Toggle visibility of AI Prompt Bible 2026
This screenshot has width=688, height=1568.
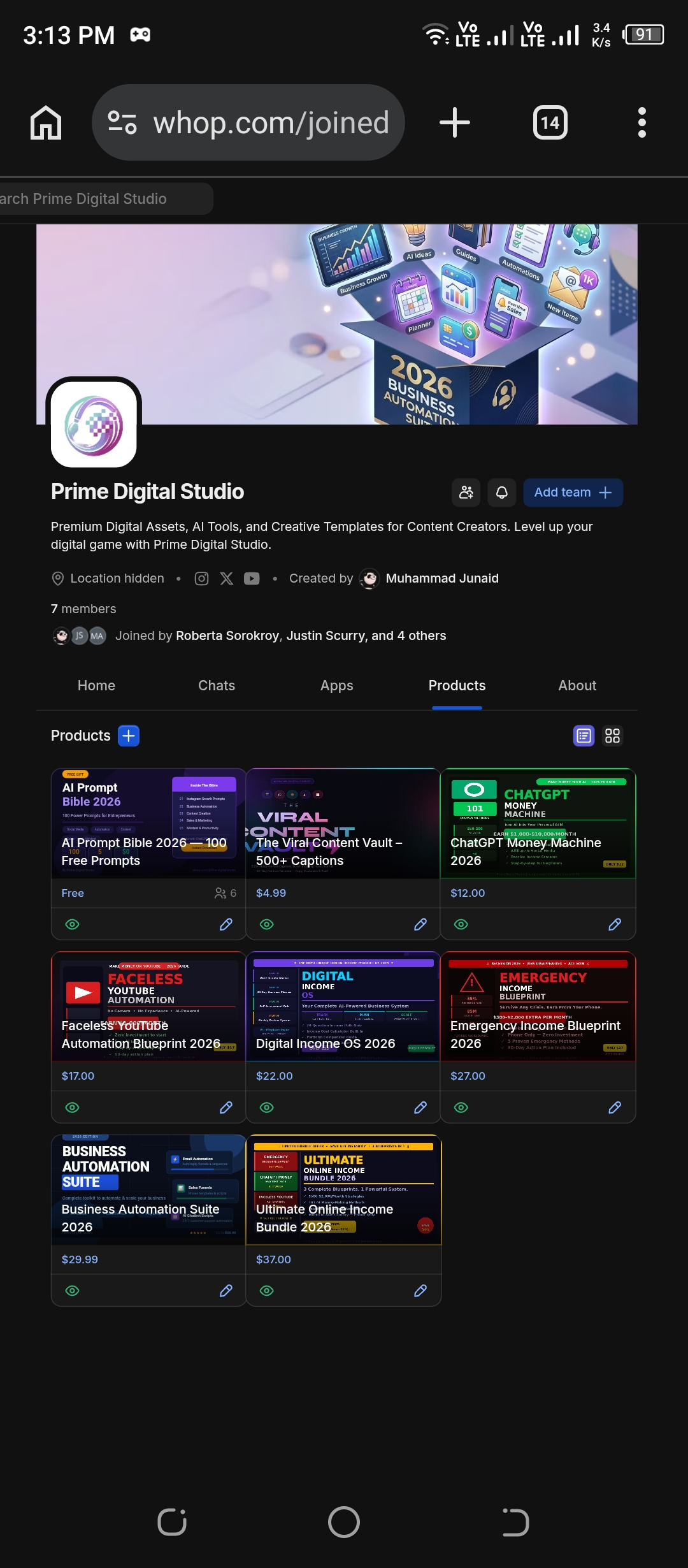[x=73, y=924]
